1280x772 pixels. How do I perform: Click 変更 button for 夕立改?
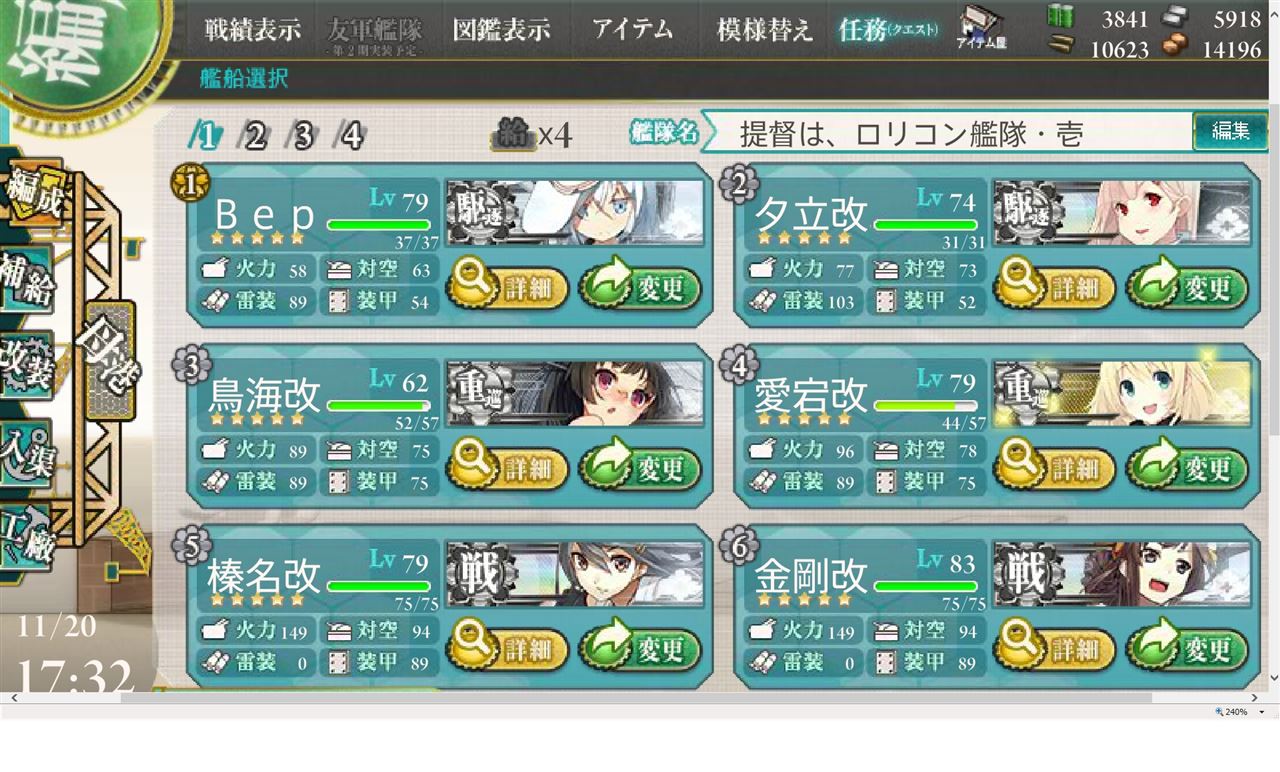(x=1187, y=288)
